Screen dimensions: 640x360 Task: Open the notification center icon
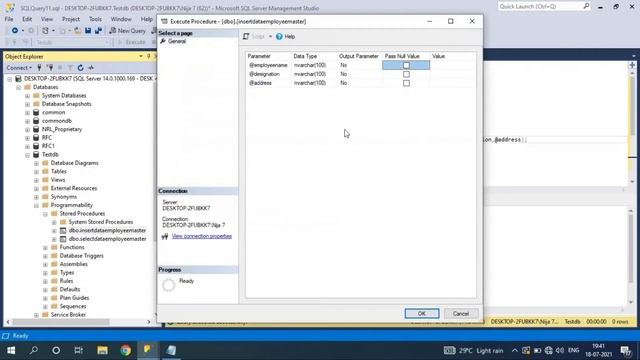click(x=625, y=350)
